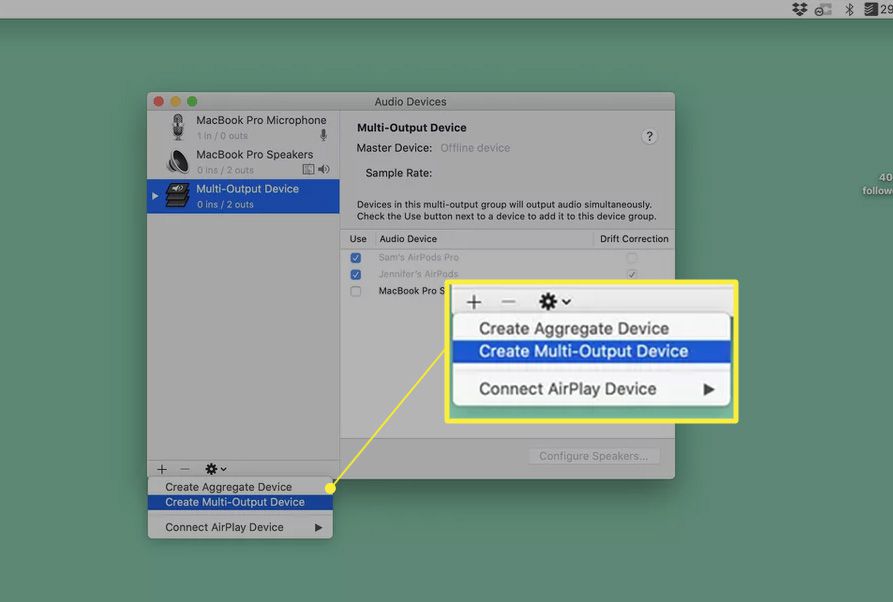Click the minus button to remove device

pyautogui.click(x=185, y=469)
